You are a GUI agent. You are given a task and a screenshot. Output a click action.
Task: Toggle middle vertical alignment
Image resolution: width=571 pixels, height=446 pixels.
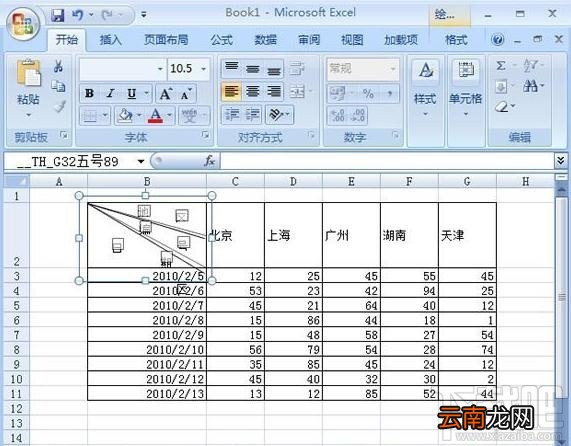(x=252, y=68)
